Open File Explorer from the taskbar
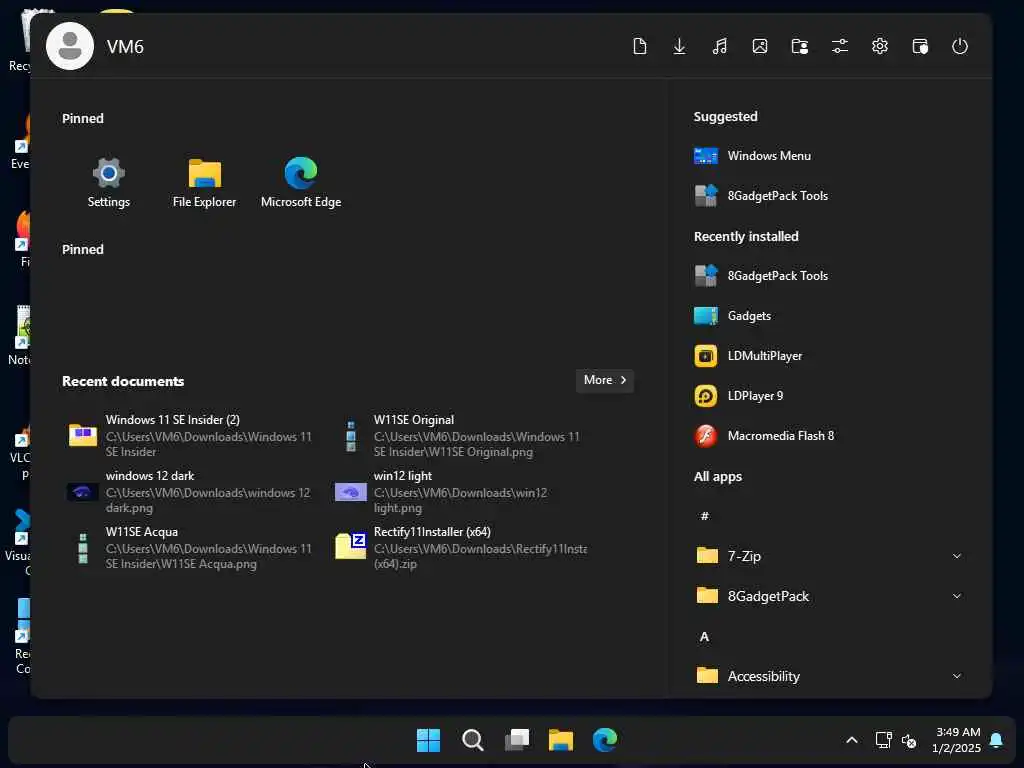This screenshot has width=1024, height=768. 561,740
